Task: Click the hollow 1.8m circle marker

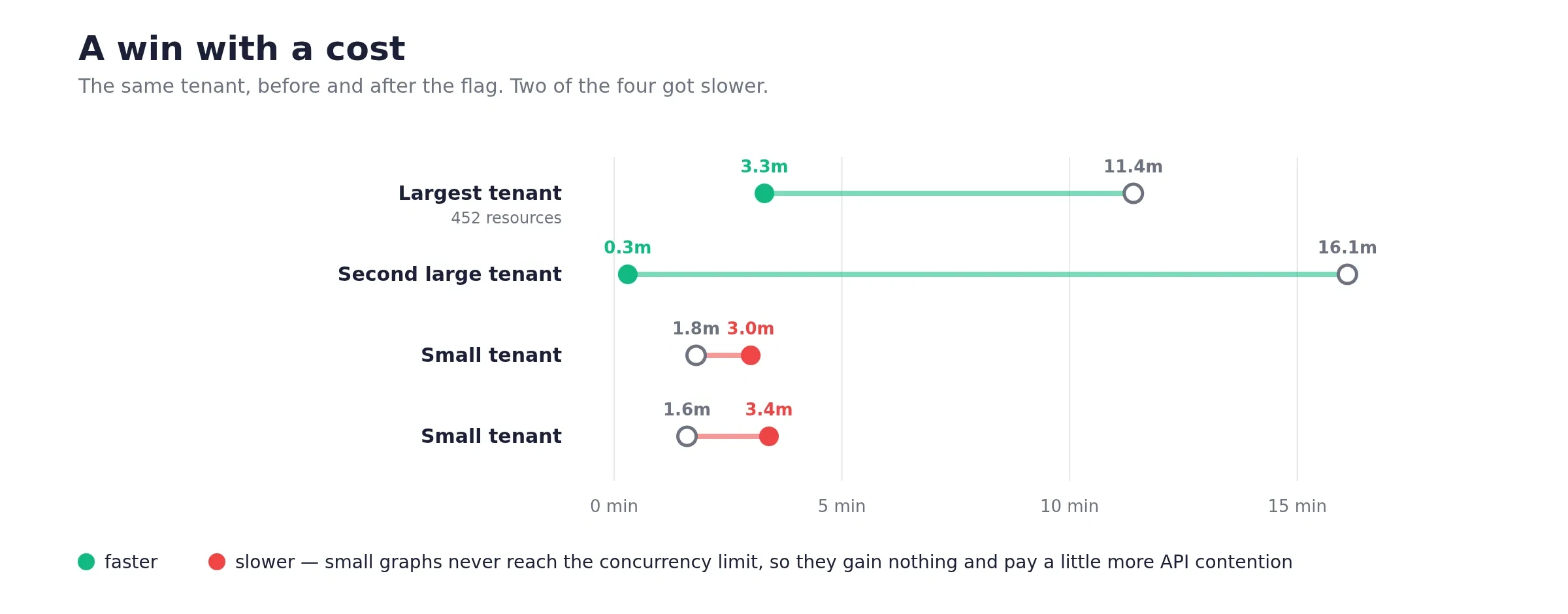Action: [696, 355]
